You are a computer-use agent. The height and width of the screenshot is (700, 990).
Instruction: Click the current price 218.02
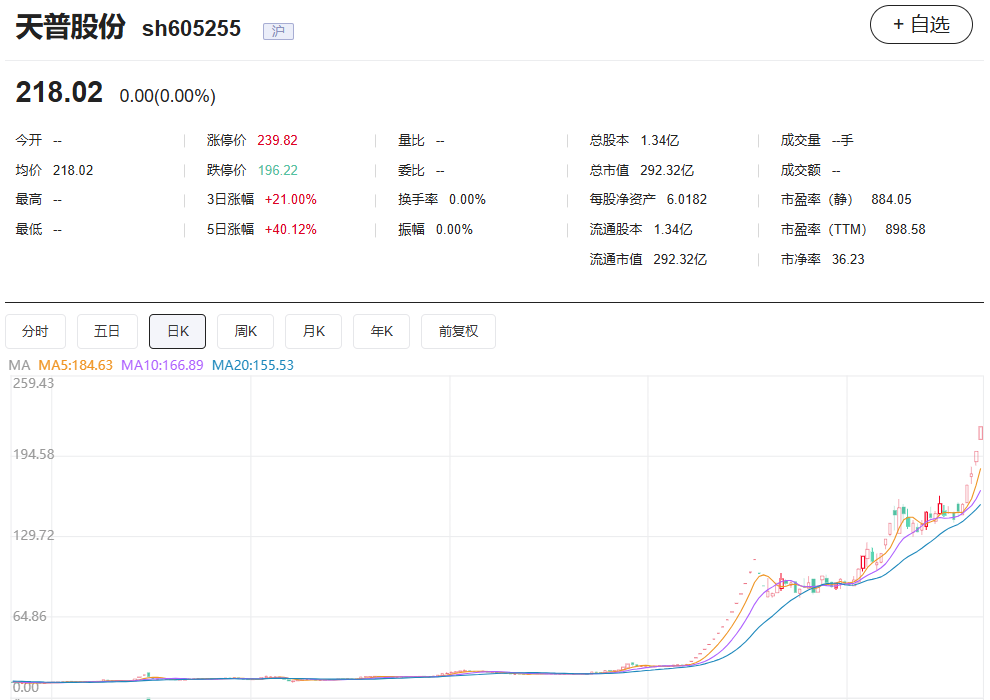59,93
